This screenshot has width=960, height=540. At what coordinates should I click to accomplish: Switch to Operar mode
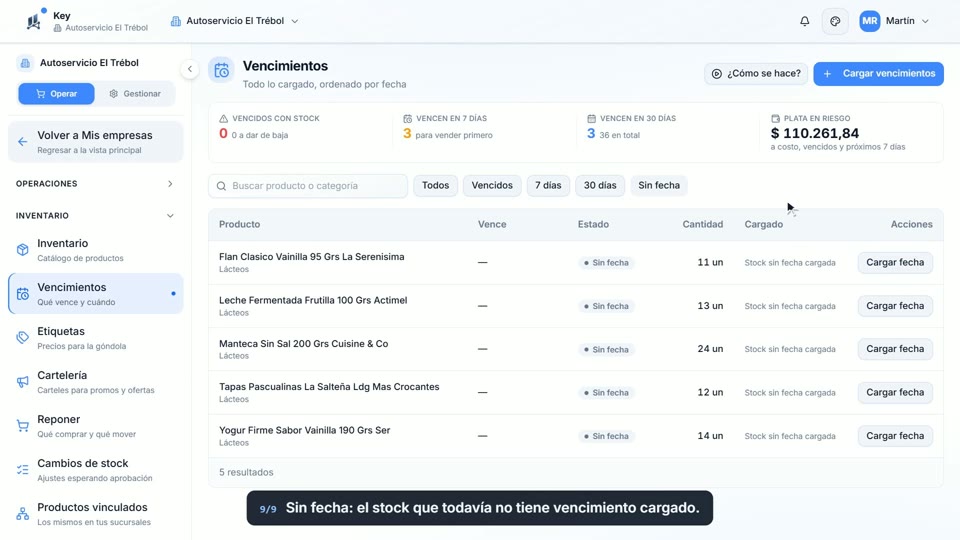pyautogui.click(x=56, y=94)
